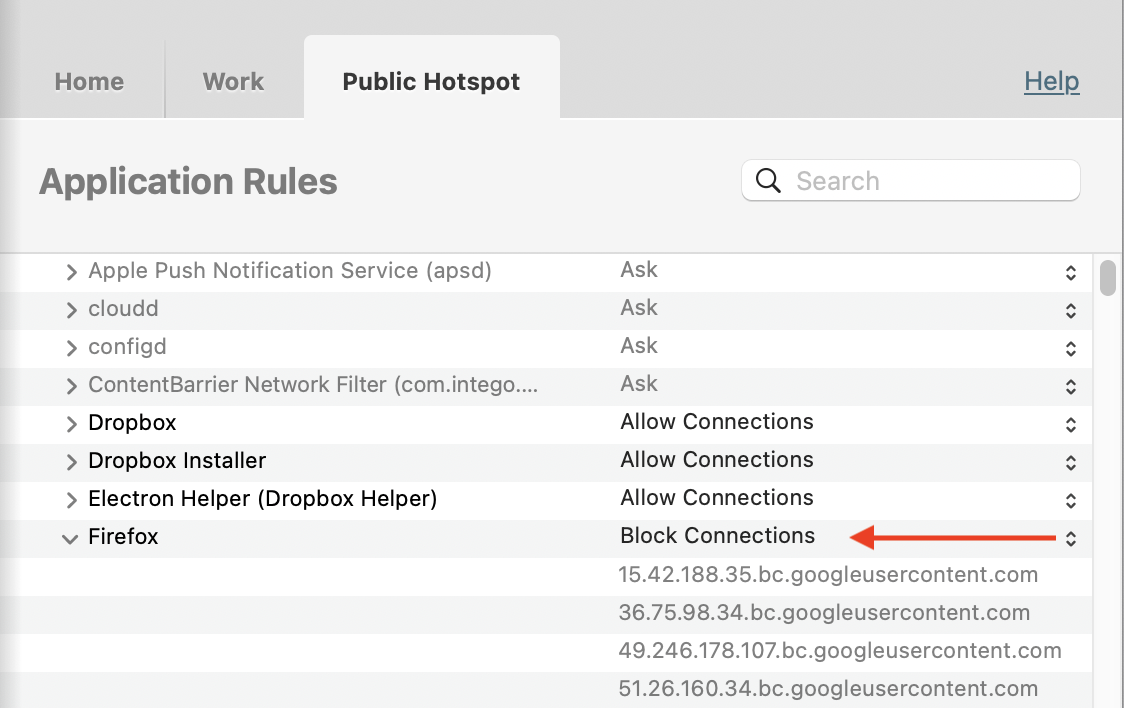
Task: Select the Dropbox Installer name
Action: click(177, 461)
